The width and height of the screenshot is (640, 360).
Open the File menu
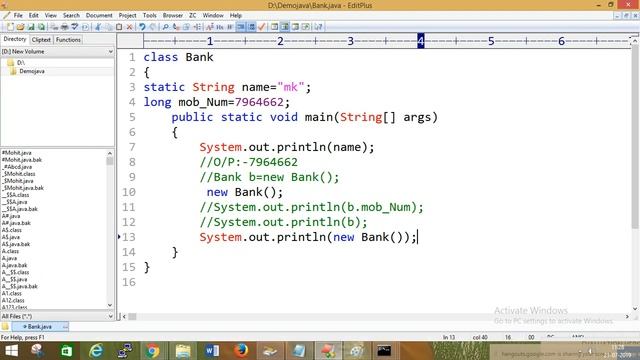point(18,16)
